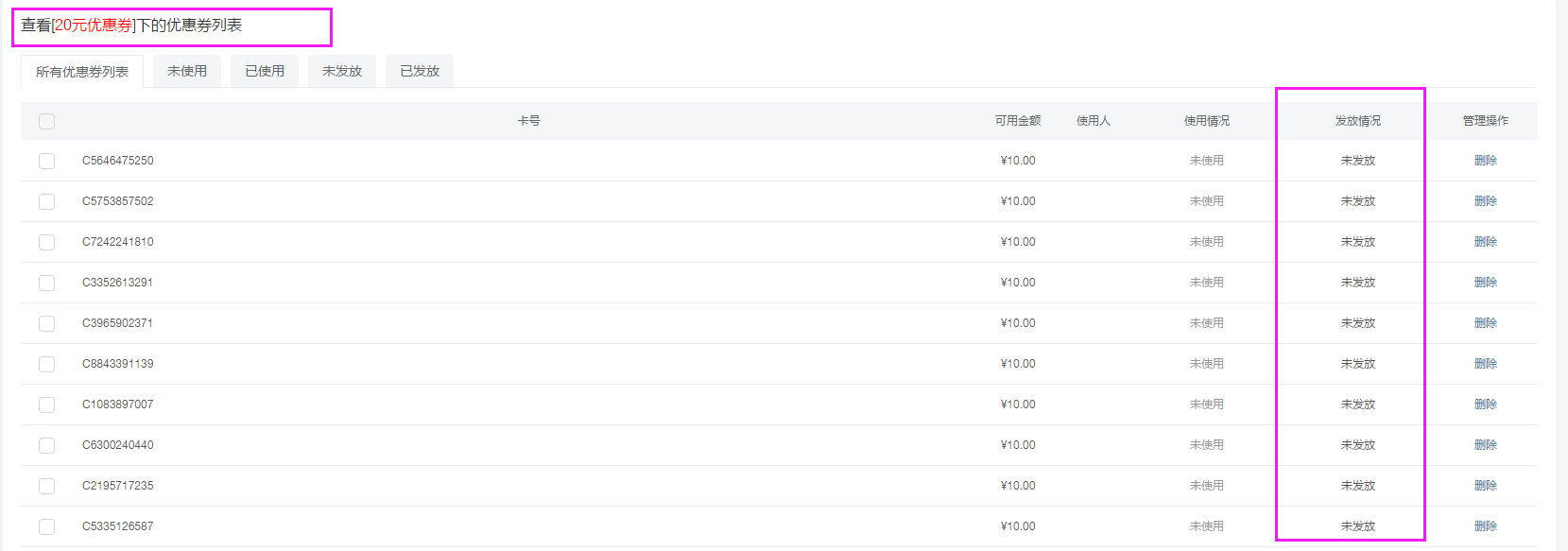The width and height of the screenshot is (1568, 551).
Task: Click the 卡号 column header
Action: click(x=528, y=121)
